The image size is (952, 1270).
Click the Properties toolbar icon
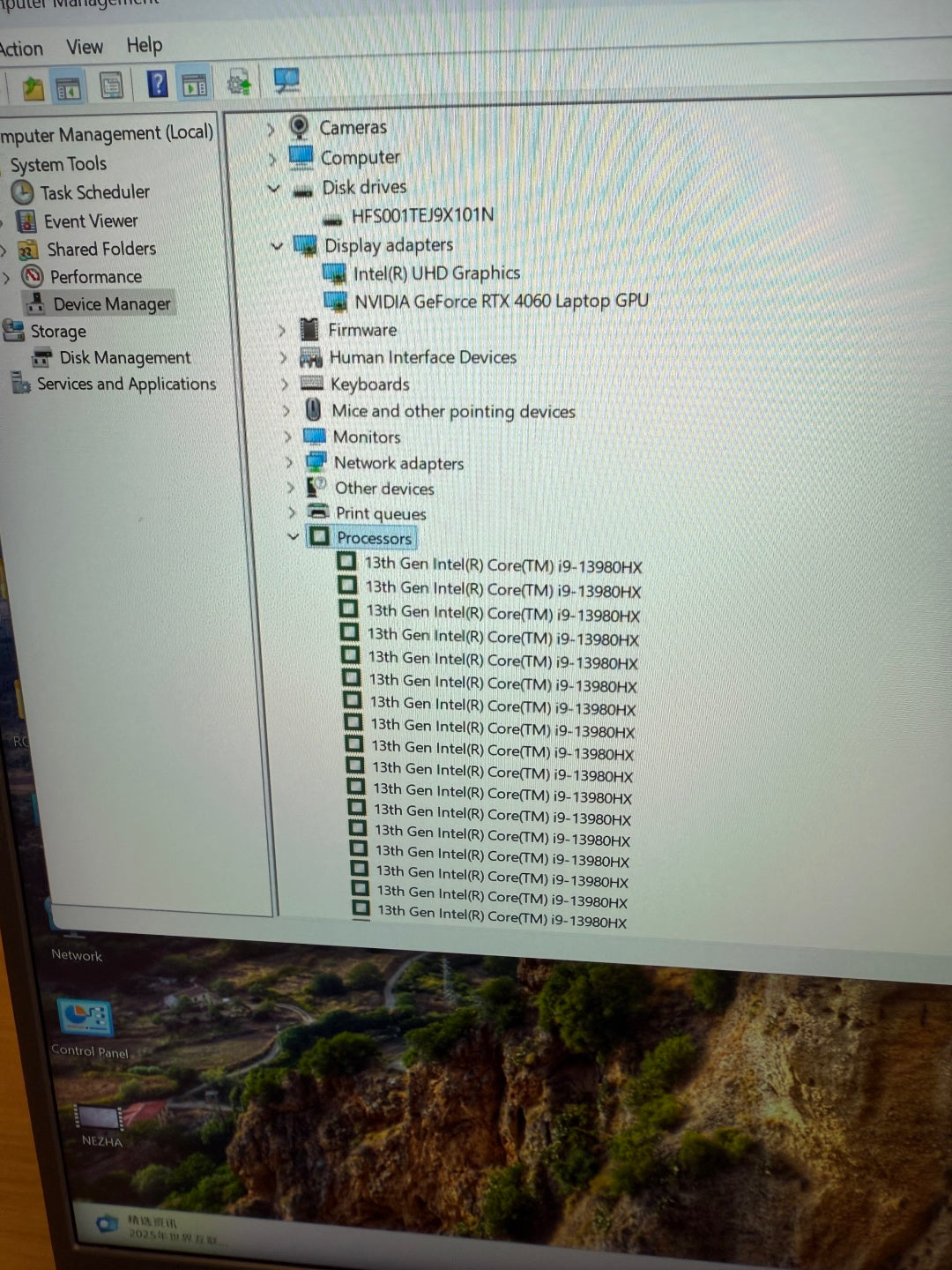click(111, 86)
